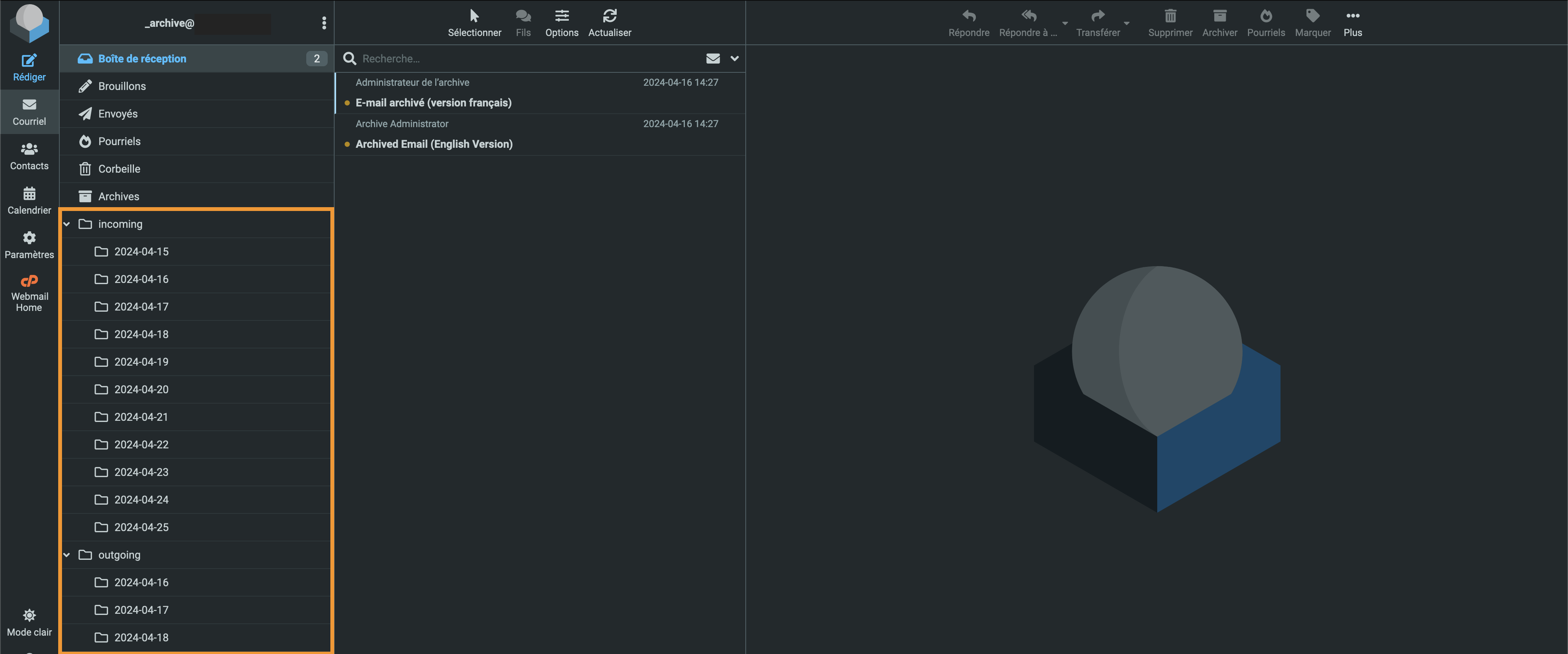Image resolution: width=1568 pixels, height=654 pixels.
Task: Click the Transférer button
Action: point(1098,23)
